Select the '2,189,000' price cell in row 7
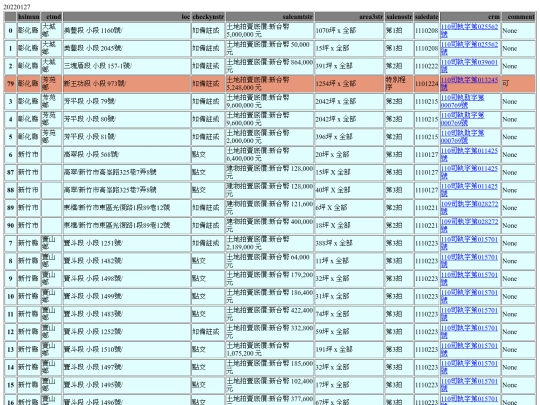540x405 pixels. 270,243
